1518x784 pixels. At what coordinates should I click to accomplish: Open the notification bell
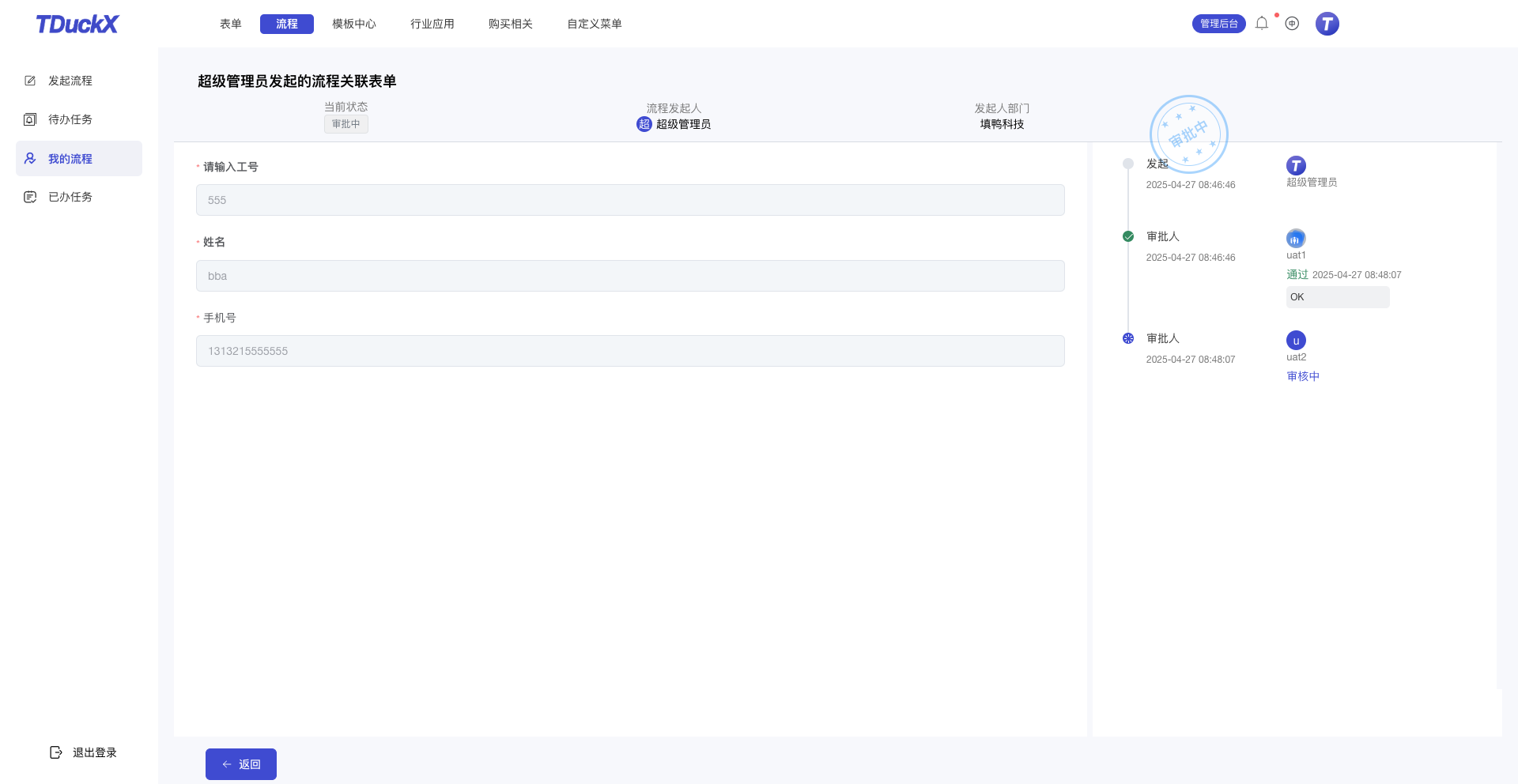coord(1262,24)
